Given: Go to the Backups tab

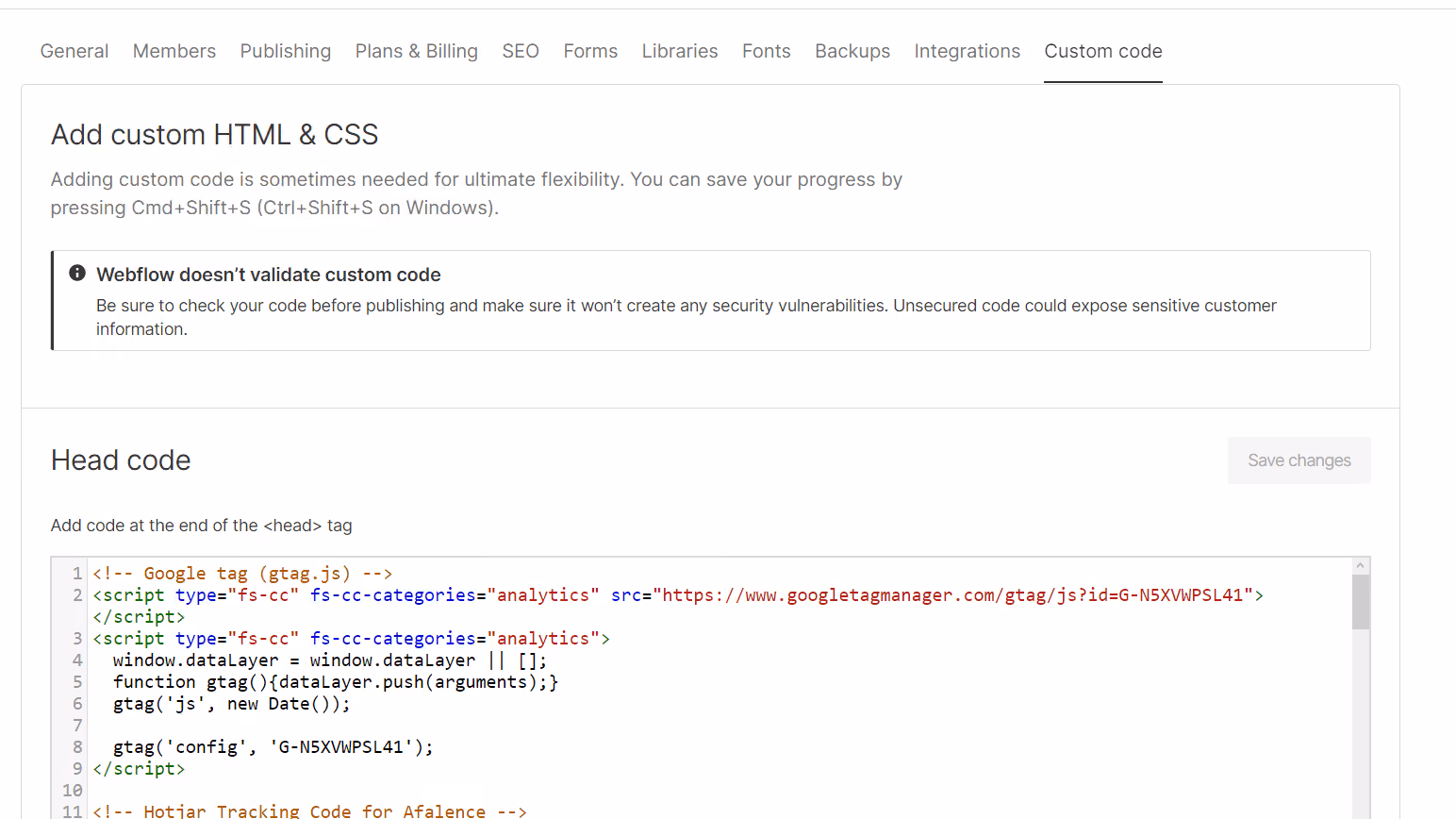Looking at the screenshot, I should tap(852, 51).
